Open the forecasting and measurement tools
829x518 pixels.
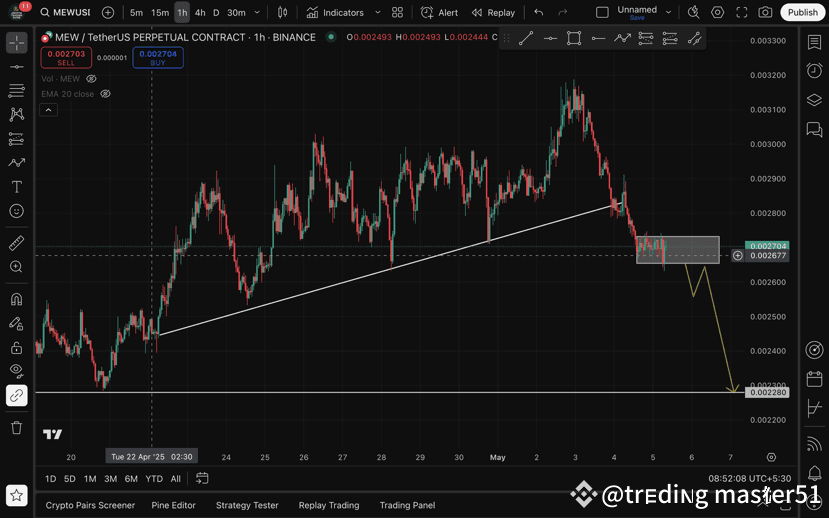16,138
